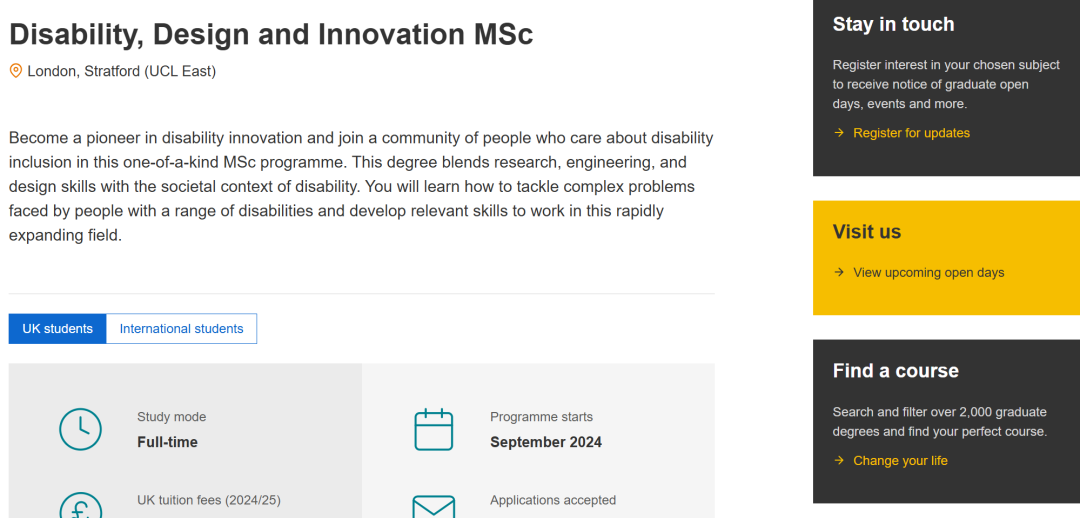The image size is (1080, 518).
Task: Click the orange location pin icon
Action: pos(15,71)
